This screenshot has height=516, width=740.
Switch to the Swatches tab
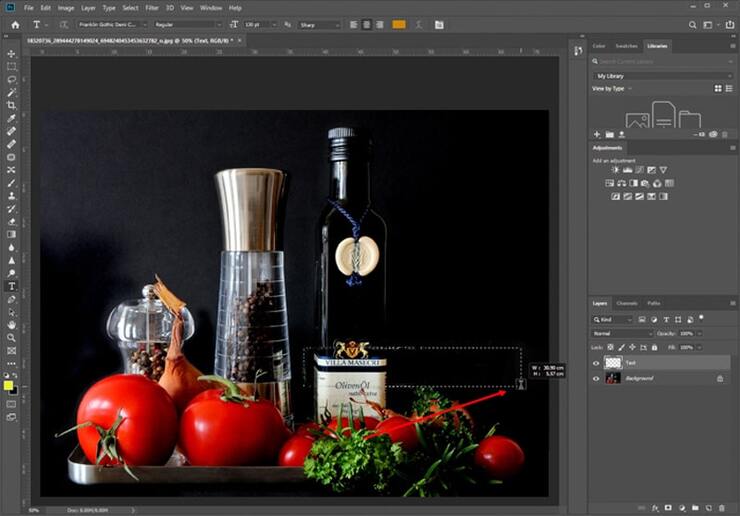[x=626, y=46]
